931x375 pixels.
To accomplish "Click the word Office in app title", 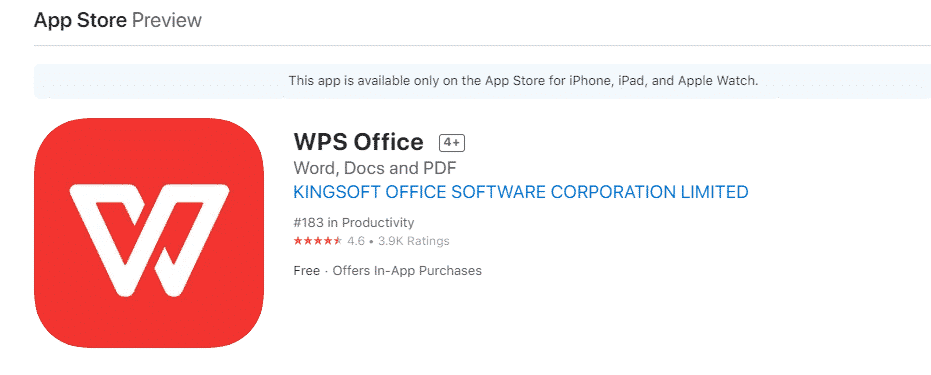I will click(x=388, y=142).
